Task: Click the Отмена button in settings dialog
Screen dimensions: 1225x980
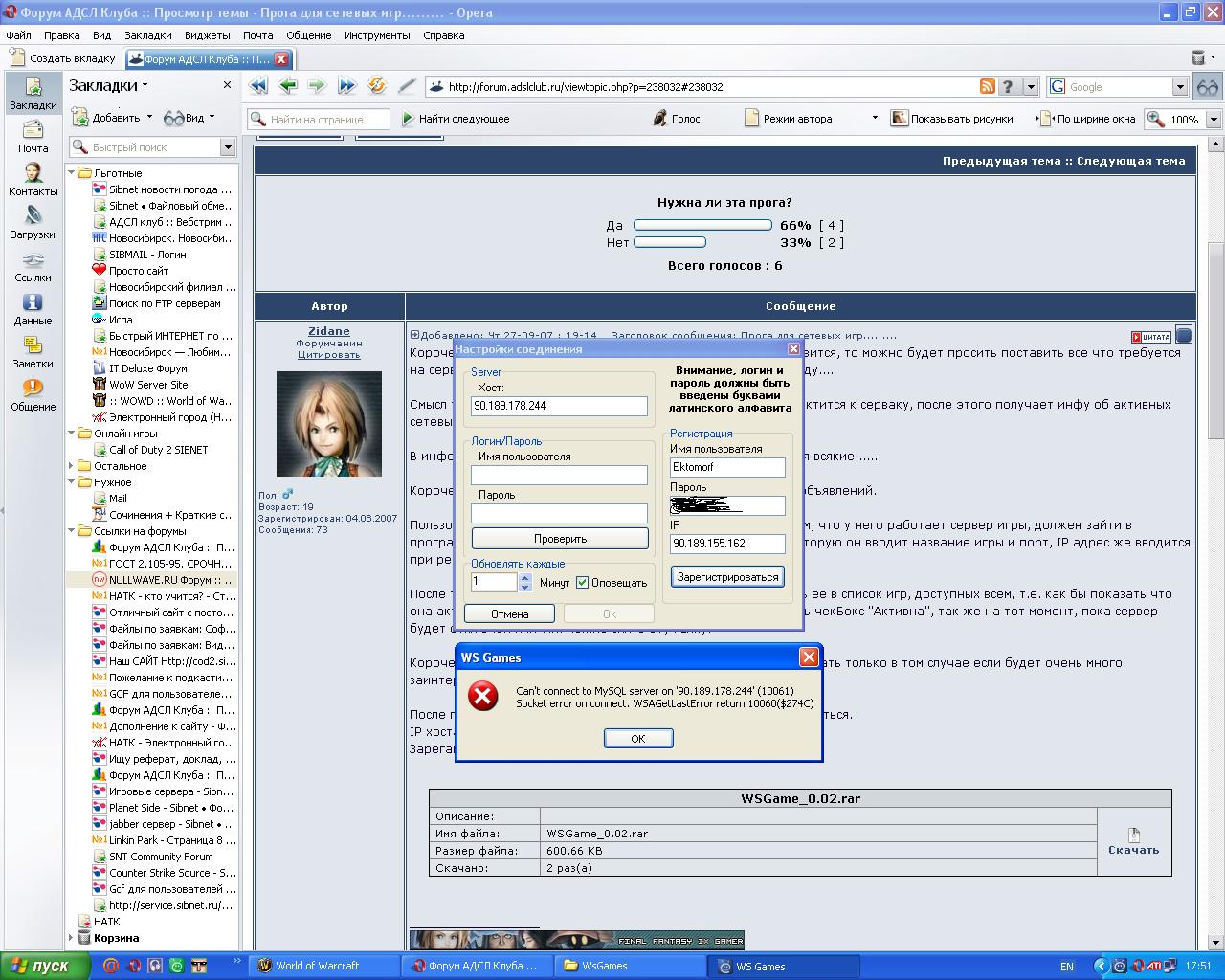Action: (x=509, y=613)
